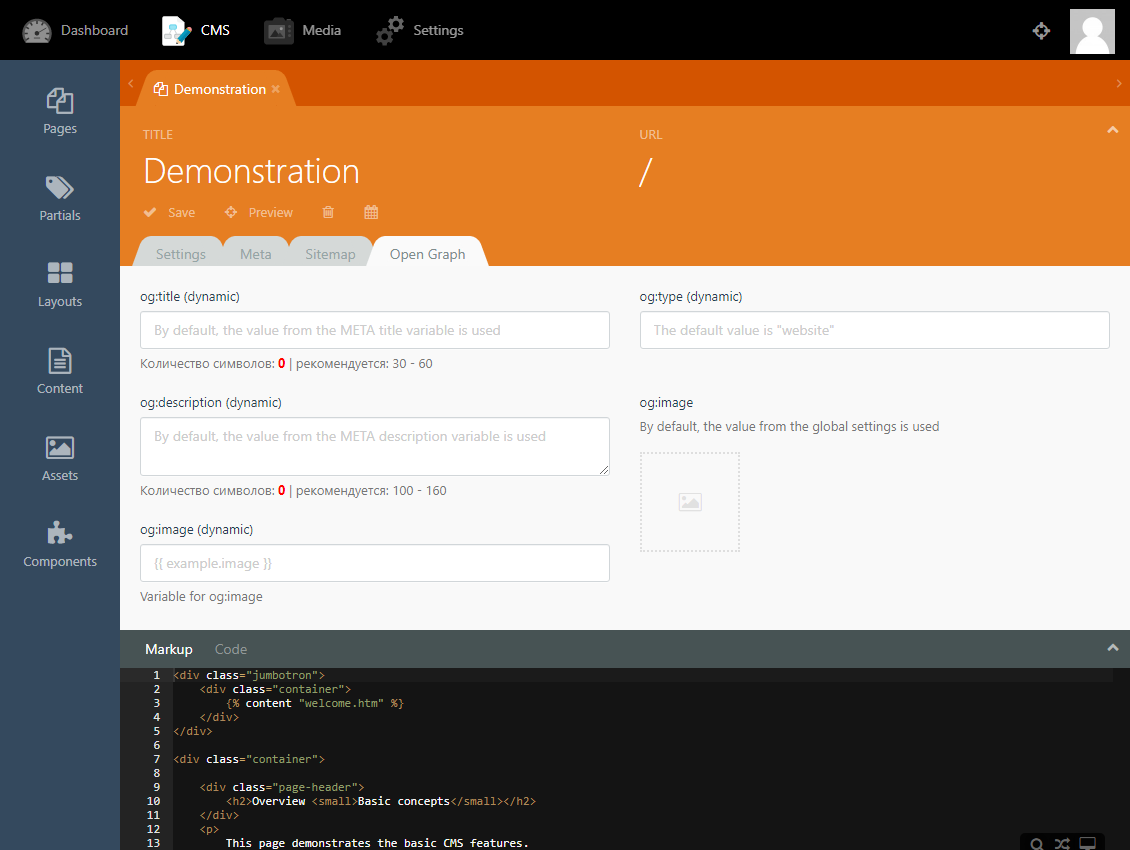1130x850 pixels.
Task: Open the backend Settings gears icon
Action: (390, 31)
